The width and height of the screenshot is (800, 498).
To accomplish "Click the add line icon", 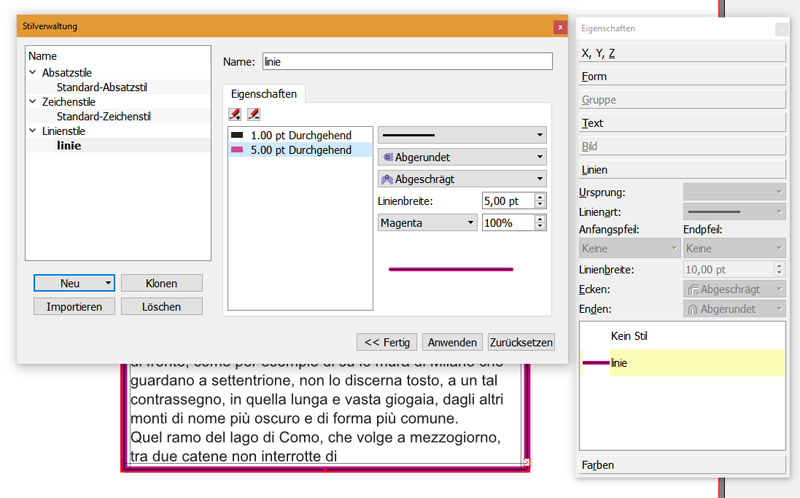I will click(235, 114).
